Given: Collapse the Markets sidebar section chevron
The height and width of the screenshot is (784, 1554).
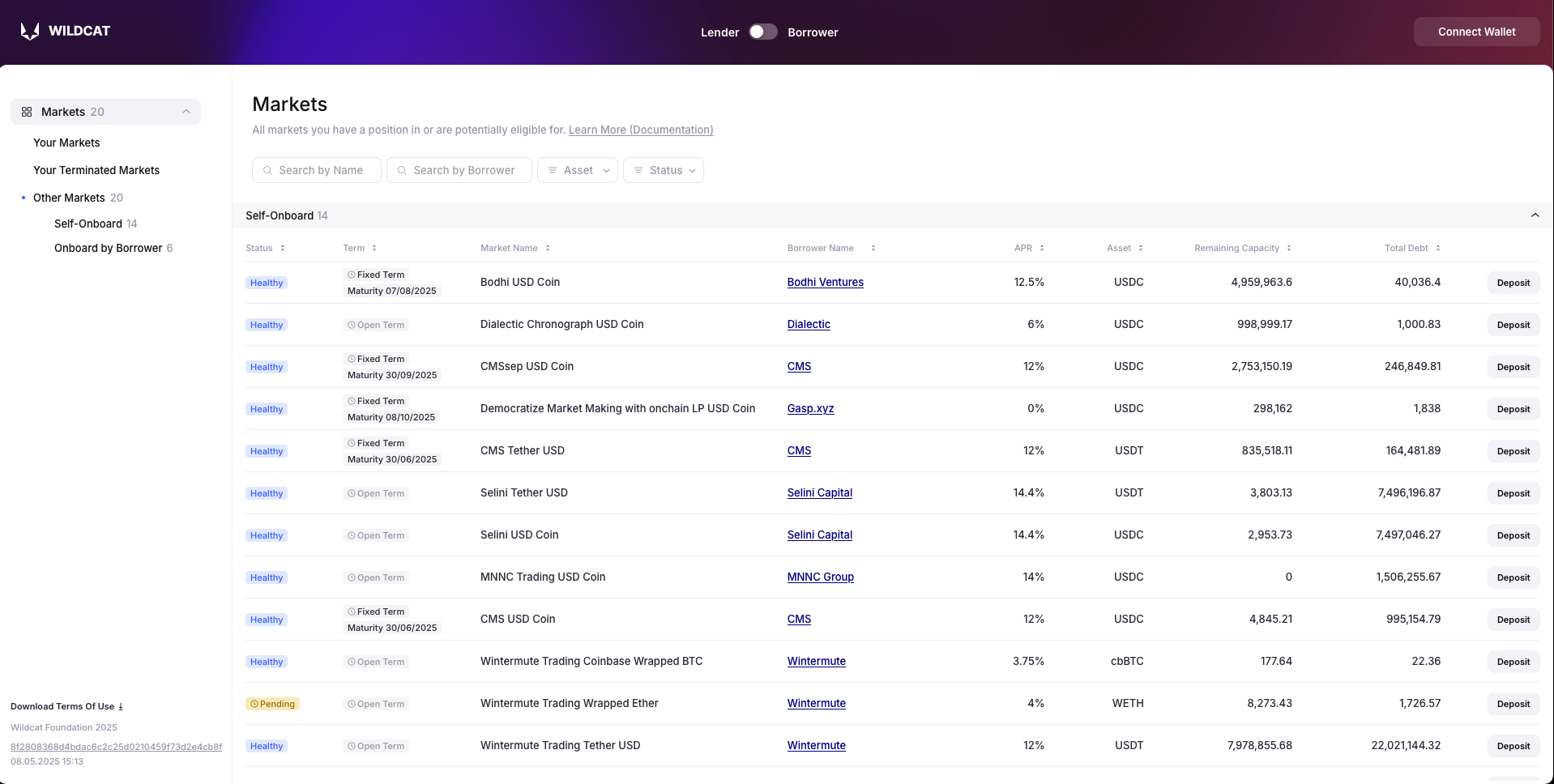Looking at the screenshot, I should tap(186, 112).
